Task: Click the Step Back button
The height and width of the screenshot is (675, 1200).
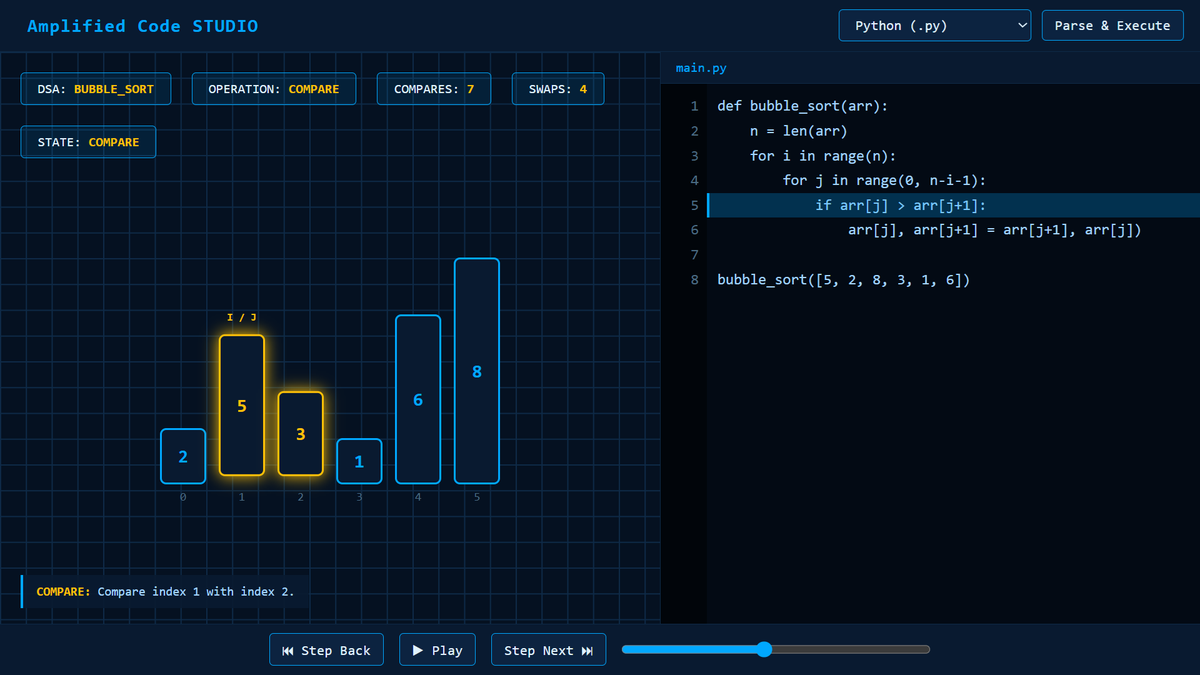Action: pos(327,650)
